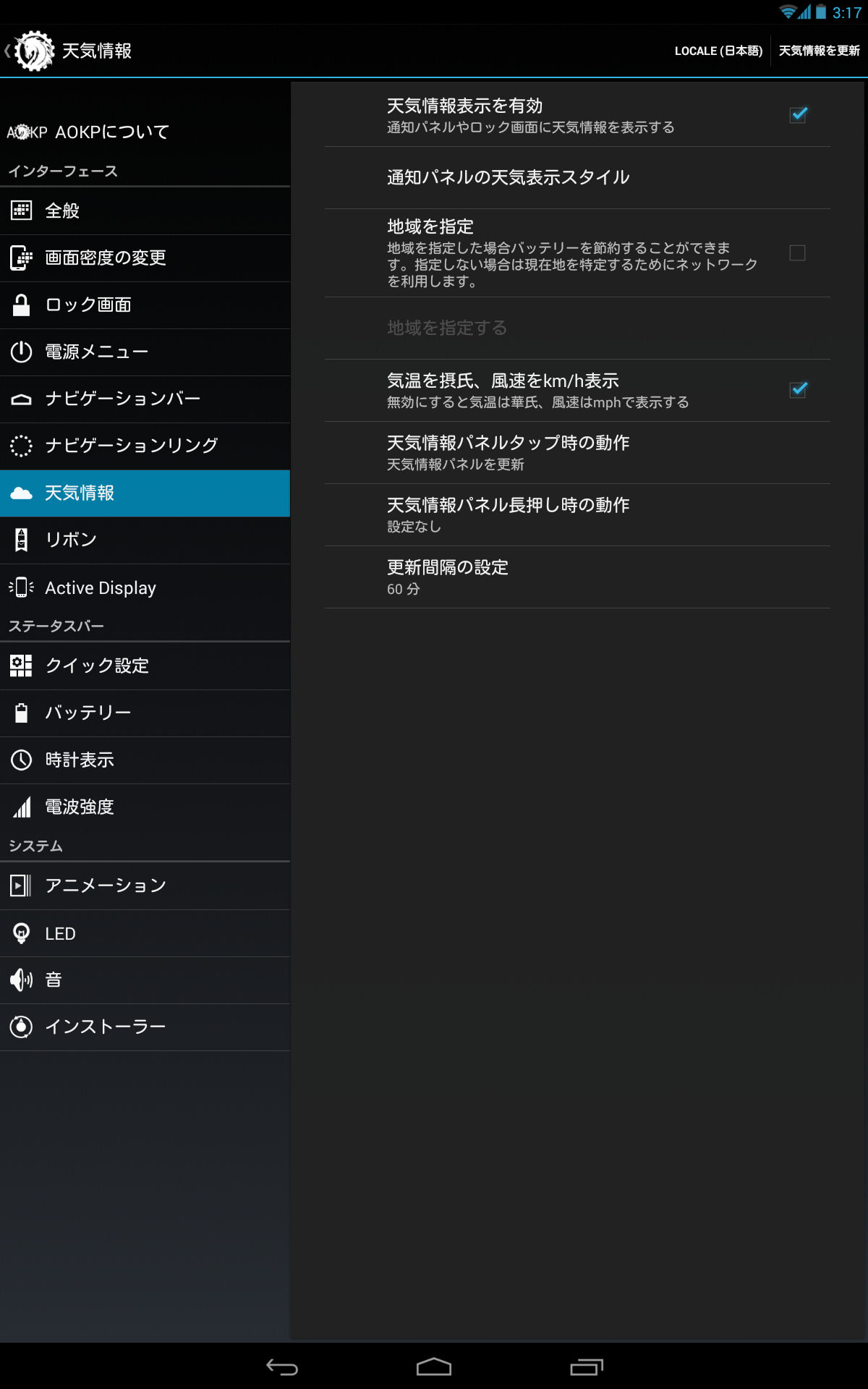Select Active Display in the sidebar

(x=145, y=587)
